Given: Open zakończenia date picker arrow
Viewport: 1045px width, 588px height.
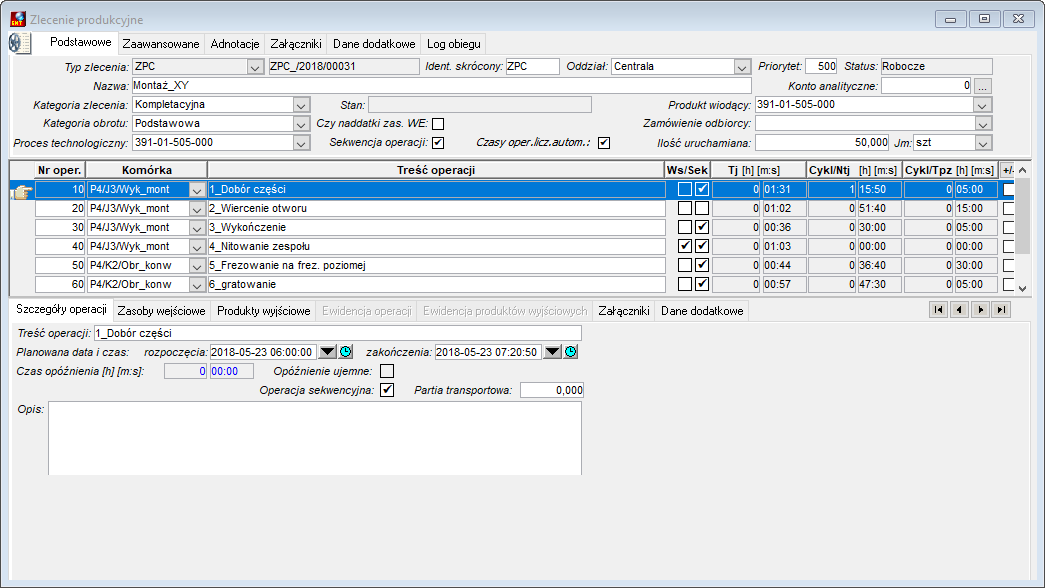Looking at the screenshot, I should coord(553,352).
